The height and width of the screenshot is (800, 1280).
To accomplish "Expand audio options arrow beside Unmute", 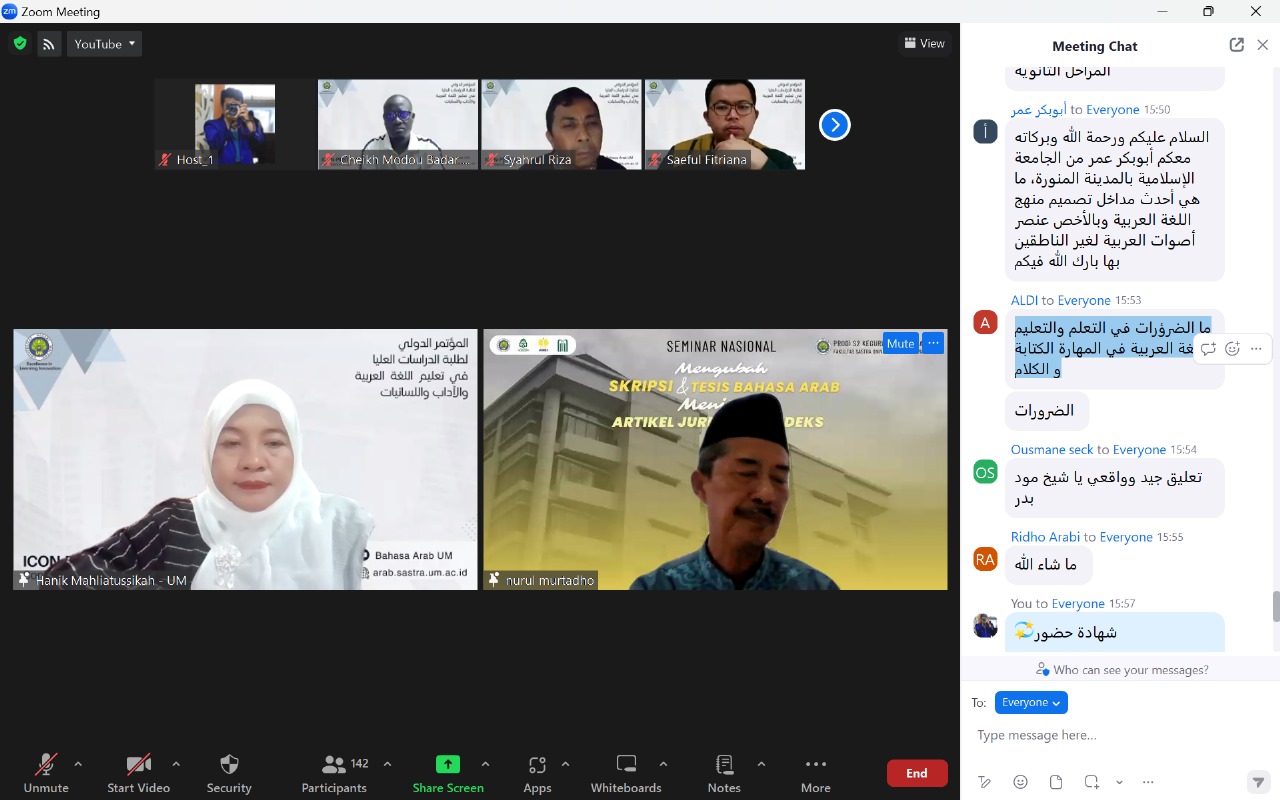I will pyautogui.click(x=78, y=764).
